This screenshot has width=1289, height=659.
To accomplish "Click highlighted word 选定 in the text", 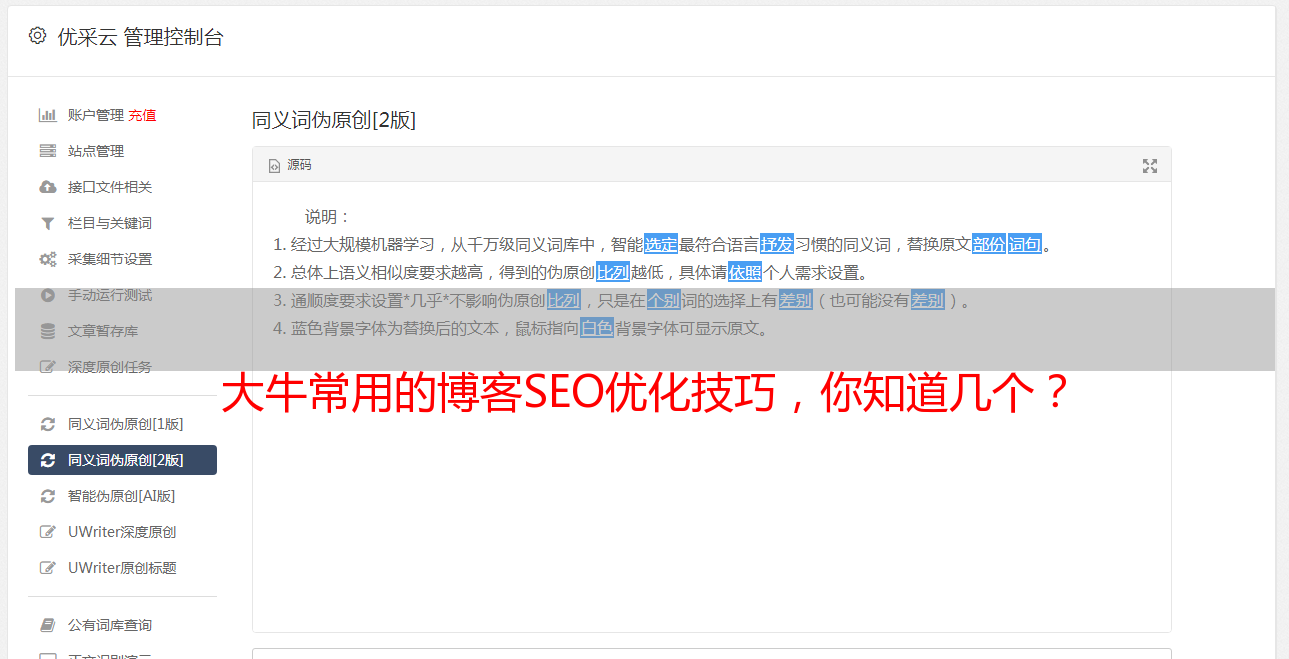I will click(x=661, y=244).
